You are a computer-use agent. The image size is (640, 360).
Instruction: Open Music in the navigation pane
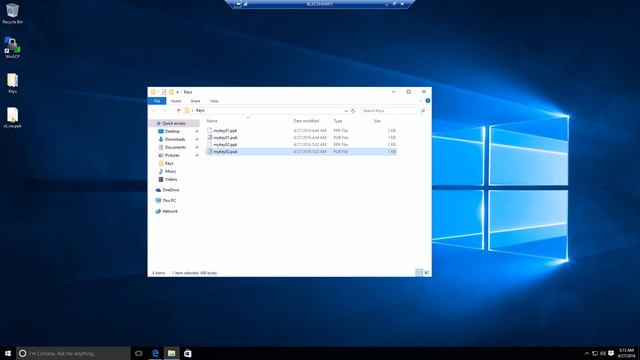[170, 171]
